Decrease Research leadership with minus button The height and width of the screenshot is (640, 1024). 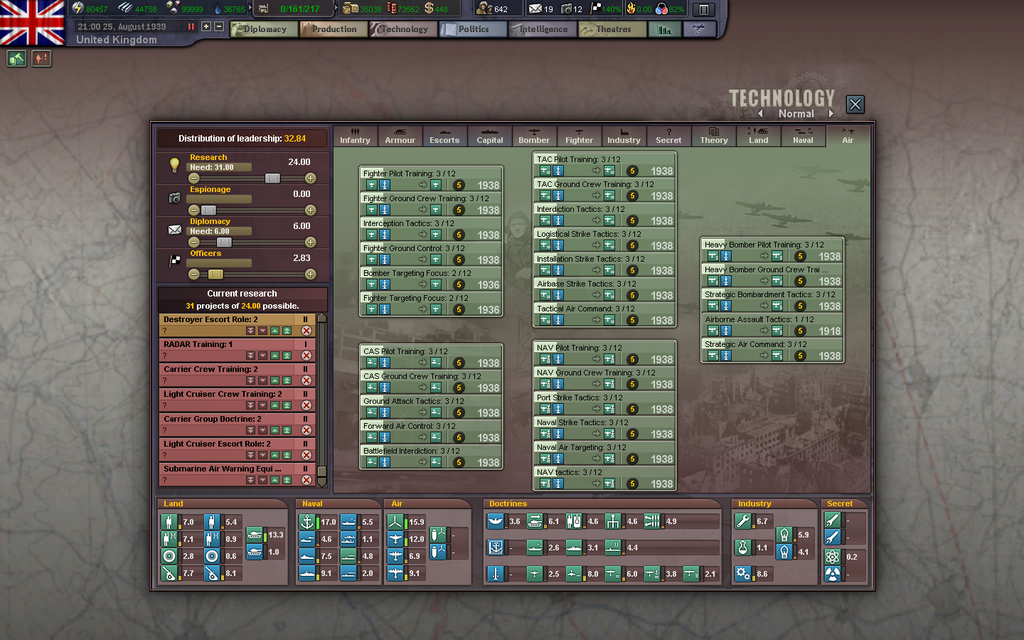click(193, 178)
